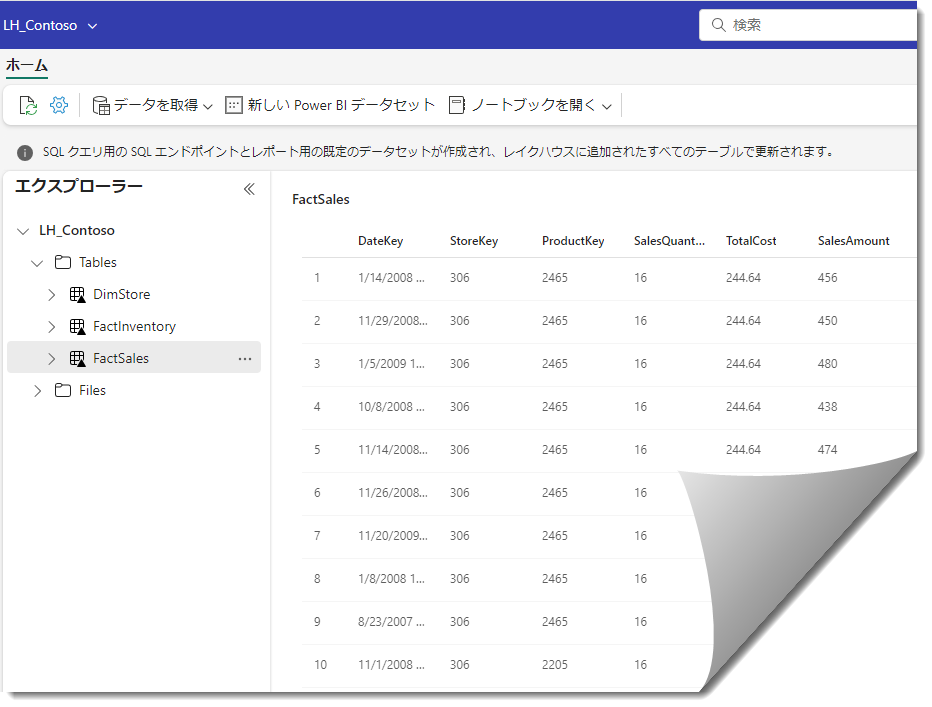Open more options ellipsis for FactSales
The image size is (932, 707).
245,359
